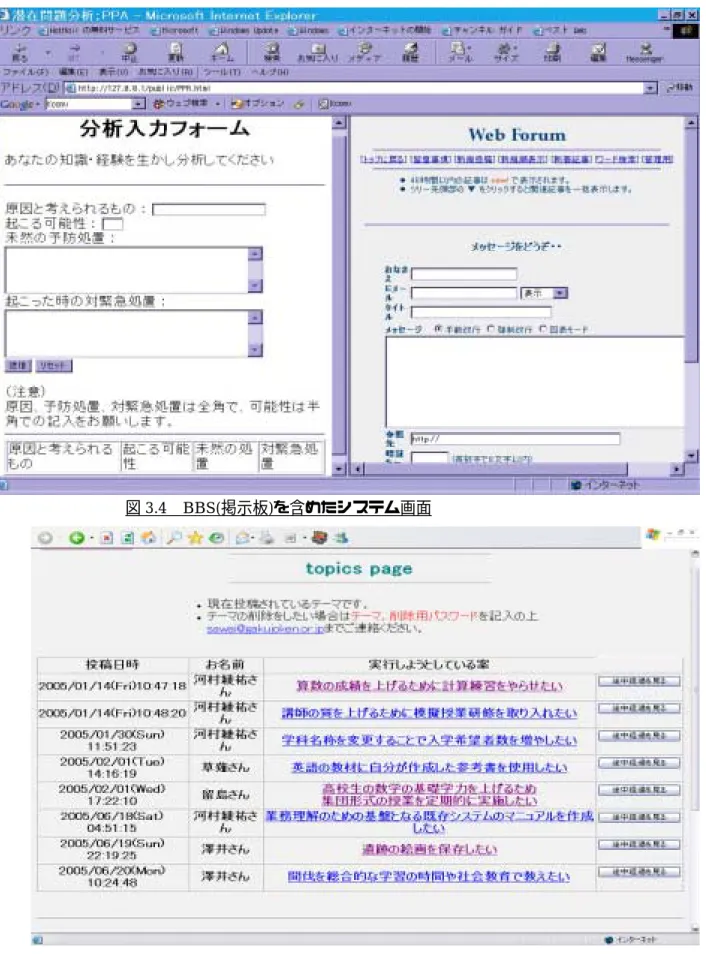The height and width of the screenshot is (954, 706).
Task: Open topic link 遺跡の絵画を保存したい
Action: tap(429, 849)
